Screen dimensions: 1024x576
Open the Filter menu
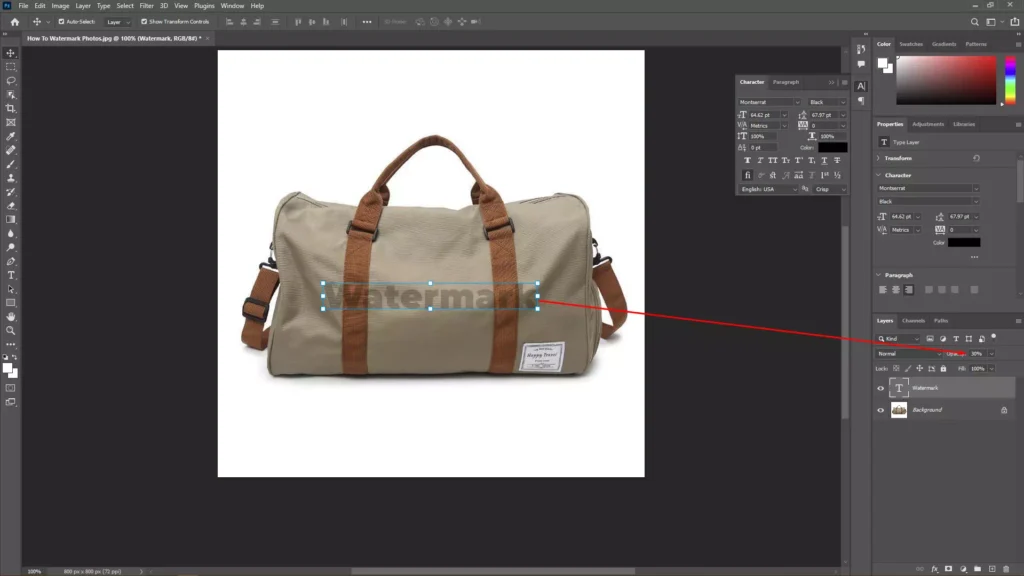pyautogui.click(x=146, y=6)
